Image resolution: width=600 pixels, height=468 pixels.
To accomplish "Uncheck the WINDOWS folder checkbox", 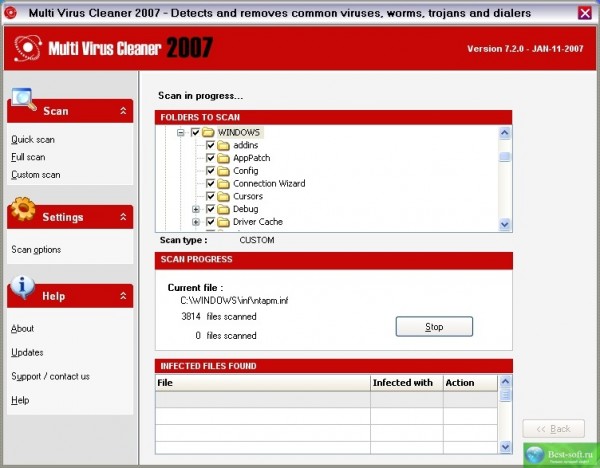I will 195,132.
